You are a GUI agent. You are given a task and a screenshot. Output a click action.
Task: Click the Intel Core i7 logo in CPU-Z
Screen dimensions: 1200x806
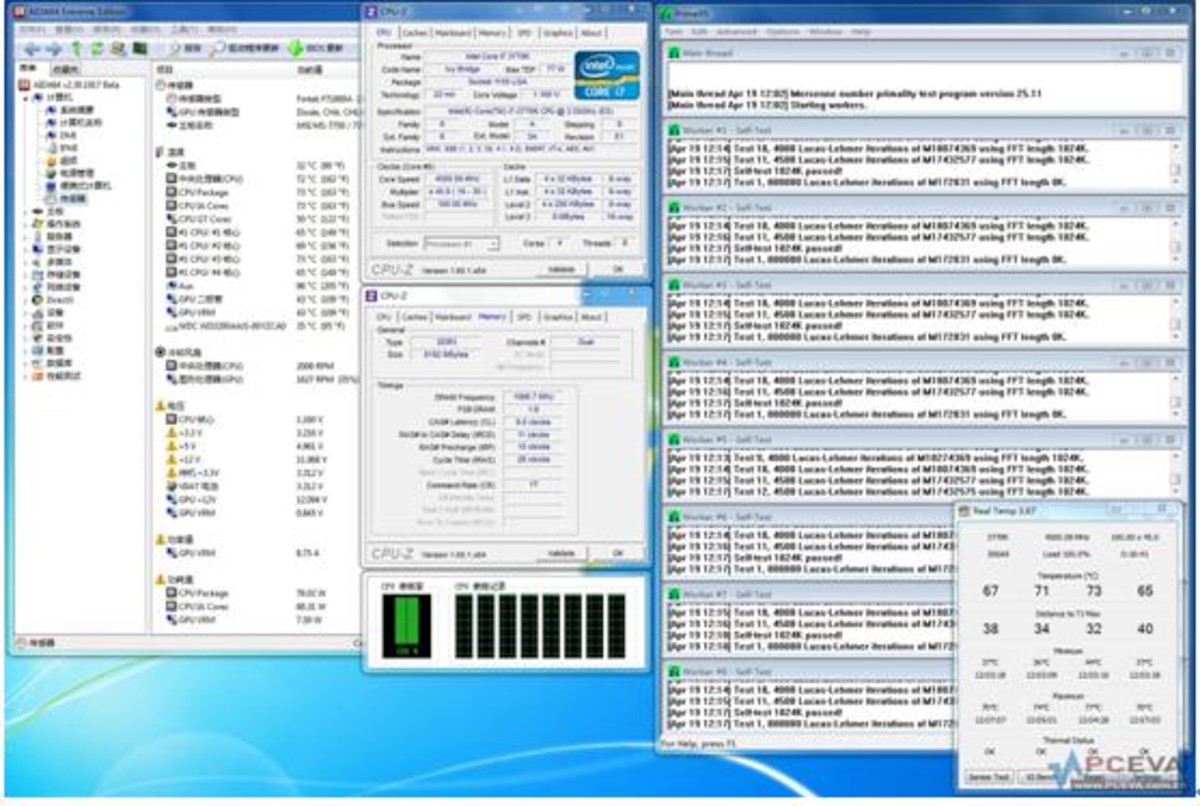606,74
